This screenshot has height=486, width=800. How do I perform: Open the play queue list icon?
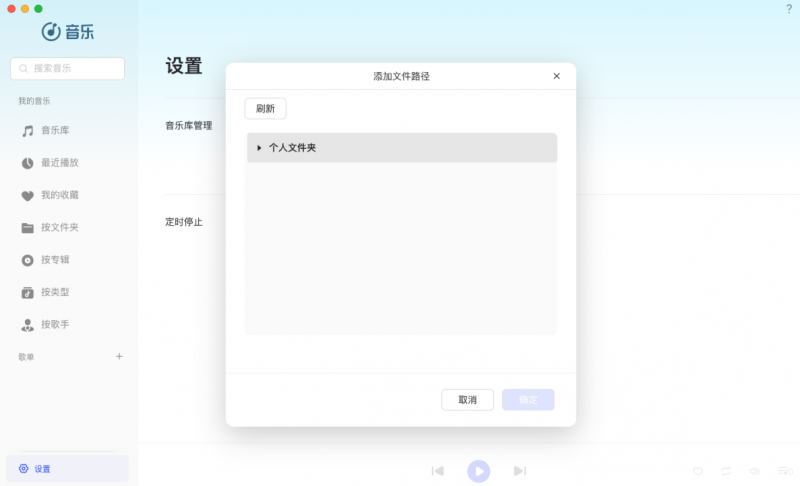785,471
